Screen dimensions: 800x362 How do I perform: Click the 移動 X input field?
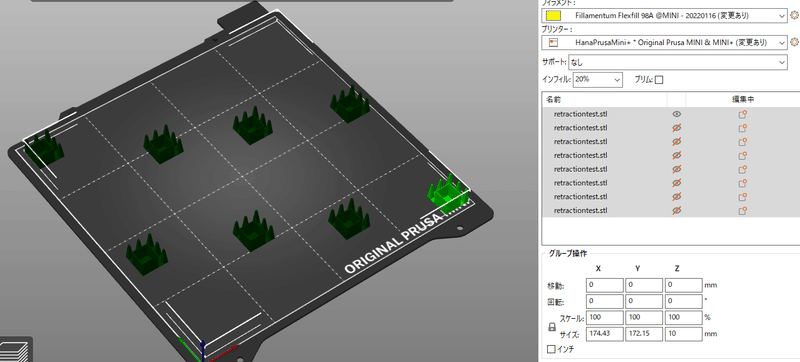[605, 286]
